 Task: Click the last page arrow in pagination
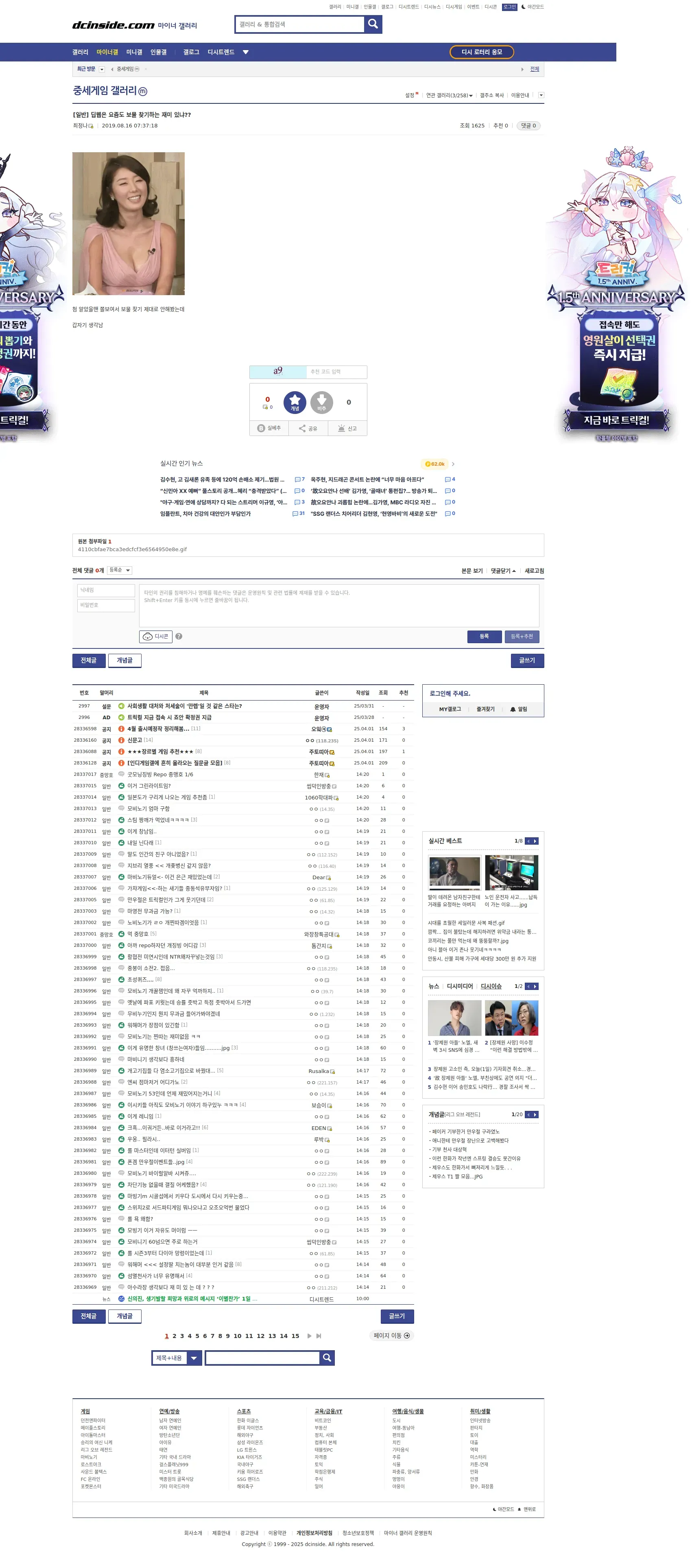[319, 1336]
